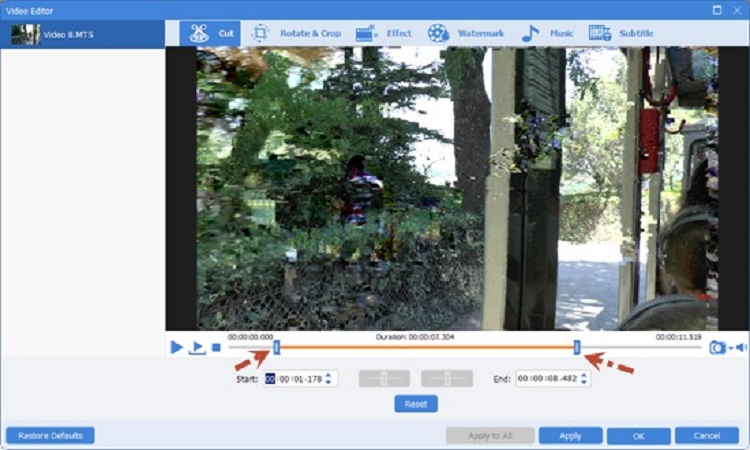
Task: Open the Cut tab
Action: [x=211, y=33]
